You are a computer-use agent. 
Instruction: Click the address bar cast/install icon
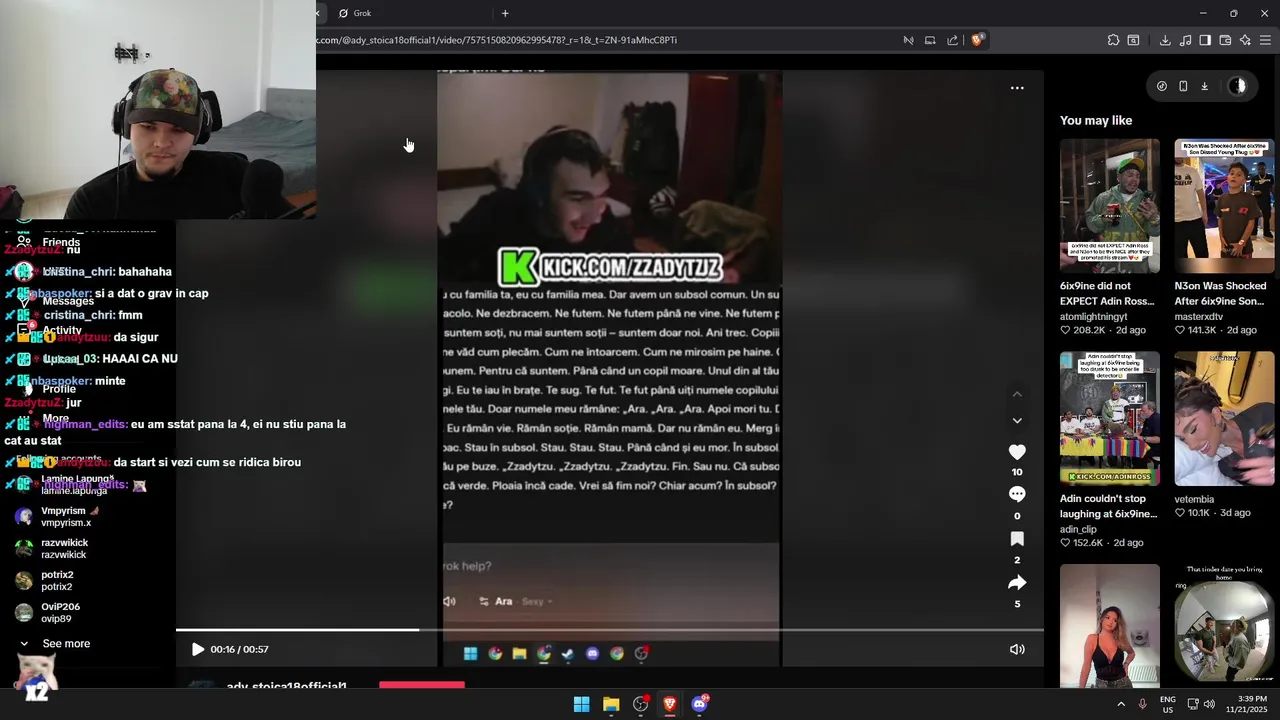point(930,40)
